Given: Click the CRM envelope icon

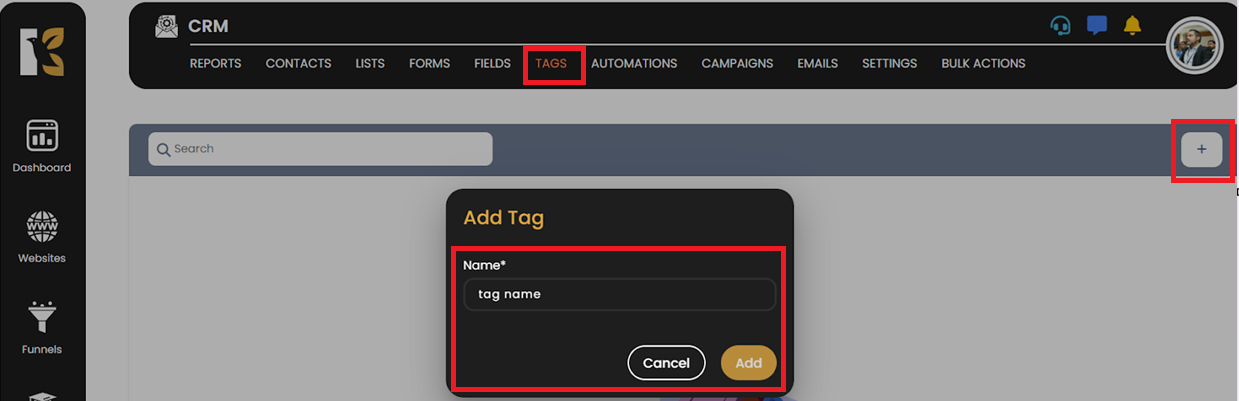Looking at the screenshot, I should (x=167, y=27).
